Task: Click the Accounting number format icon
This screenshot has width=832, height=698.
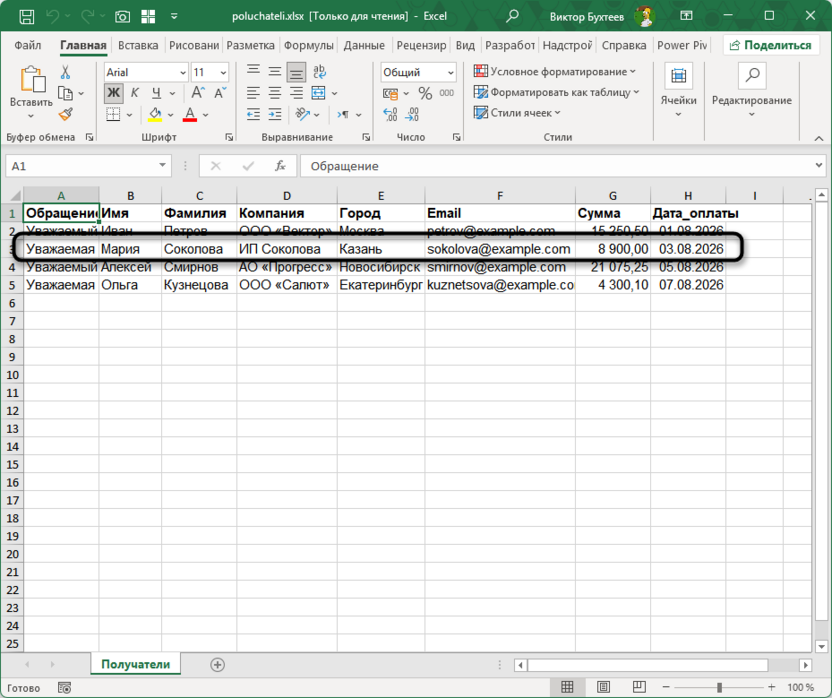Action: pyautogui.click(x=391, y=94)
